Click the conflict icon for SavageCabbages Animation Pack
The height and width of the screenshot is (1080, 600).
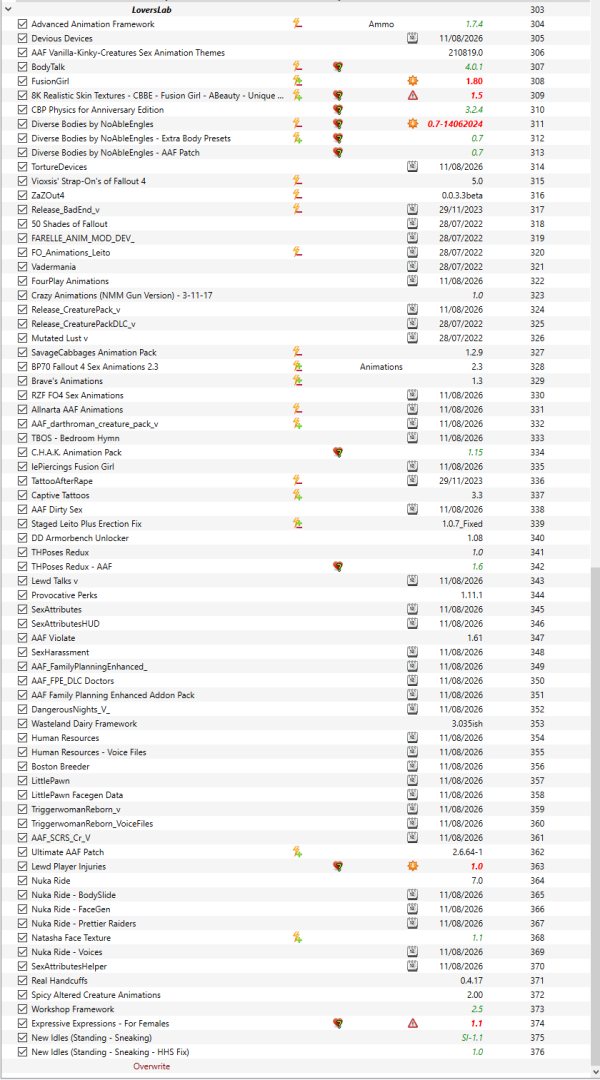tap(298, 353)
